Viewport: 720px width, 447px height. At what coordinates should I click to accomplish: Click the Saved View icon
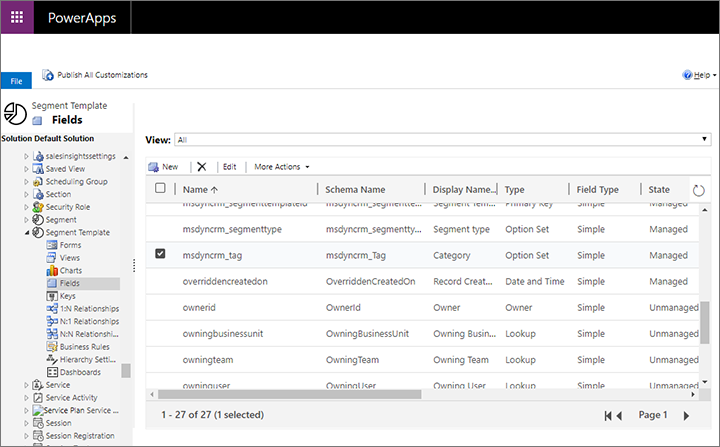point(38,169)
